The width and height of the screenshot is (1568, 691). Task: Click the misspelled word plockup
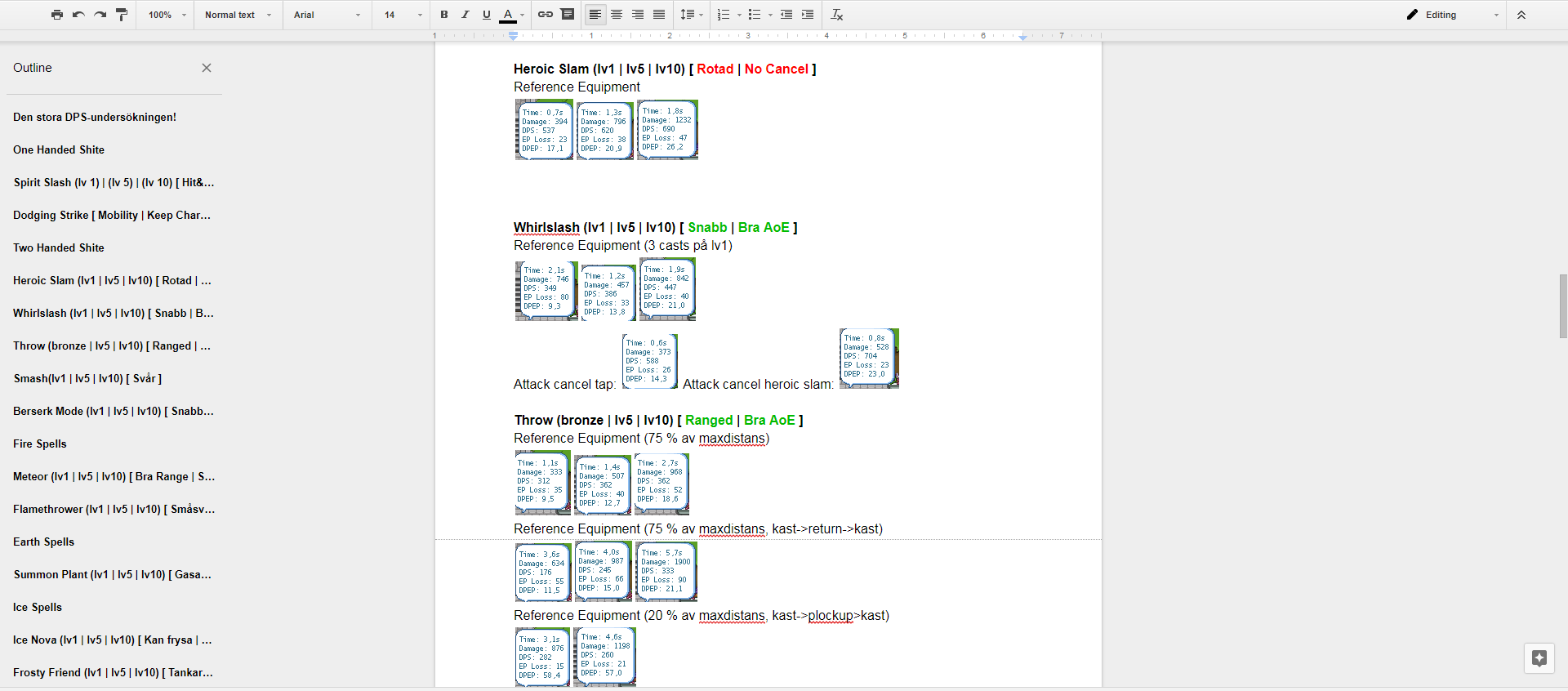(x=831, y=615)
